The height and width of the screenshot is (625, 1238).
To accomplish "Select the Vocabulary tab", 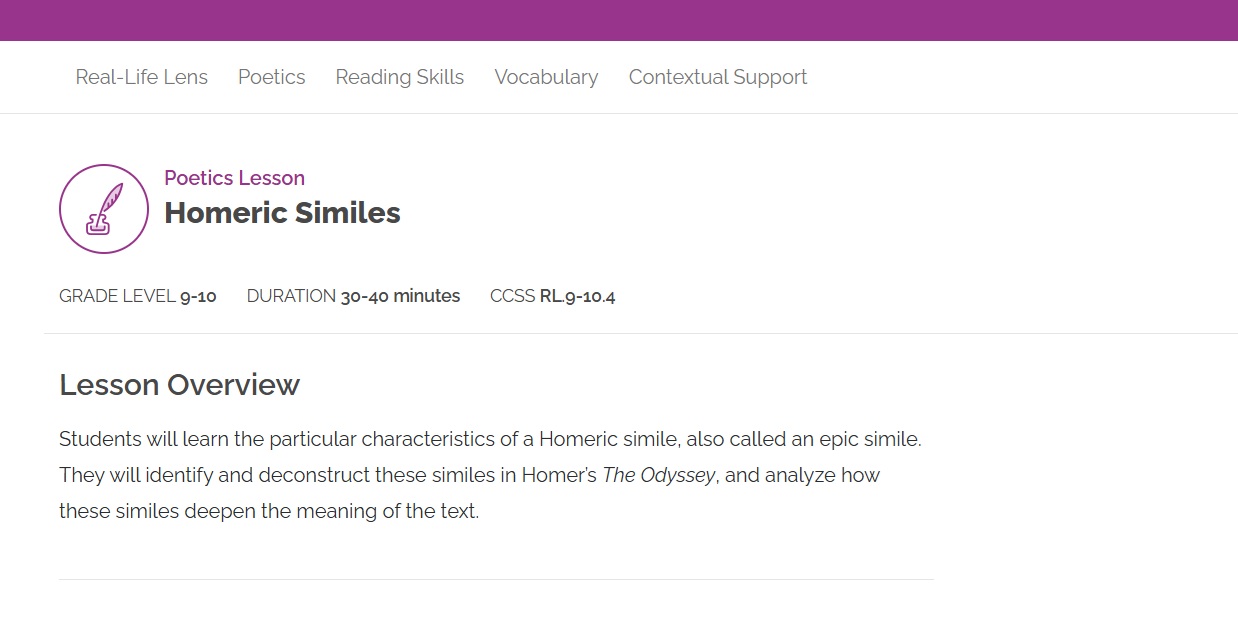I will [x=546, y=77].
